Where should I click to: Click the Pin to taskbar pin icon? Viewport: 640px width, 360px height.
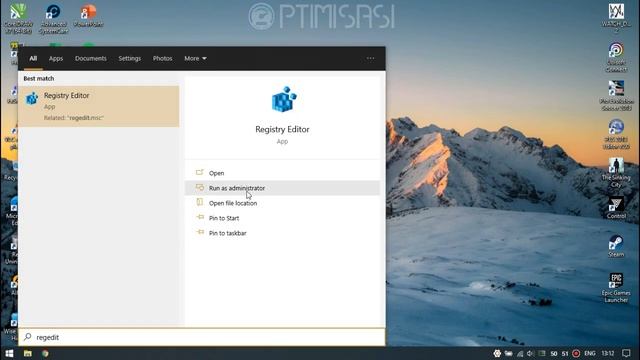pyautogui.click(x=200, y=232)
